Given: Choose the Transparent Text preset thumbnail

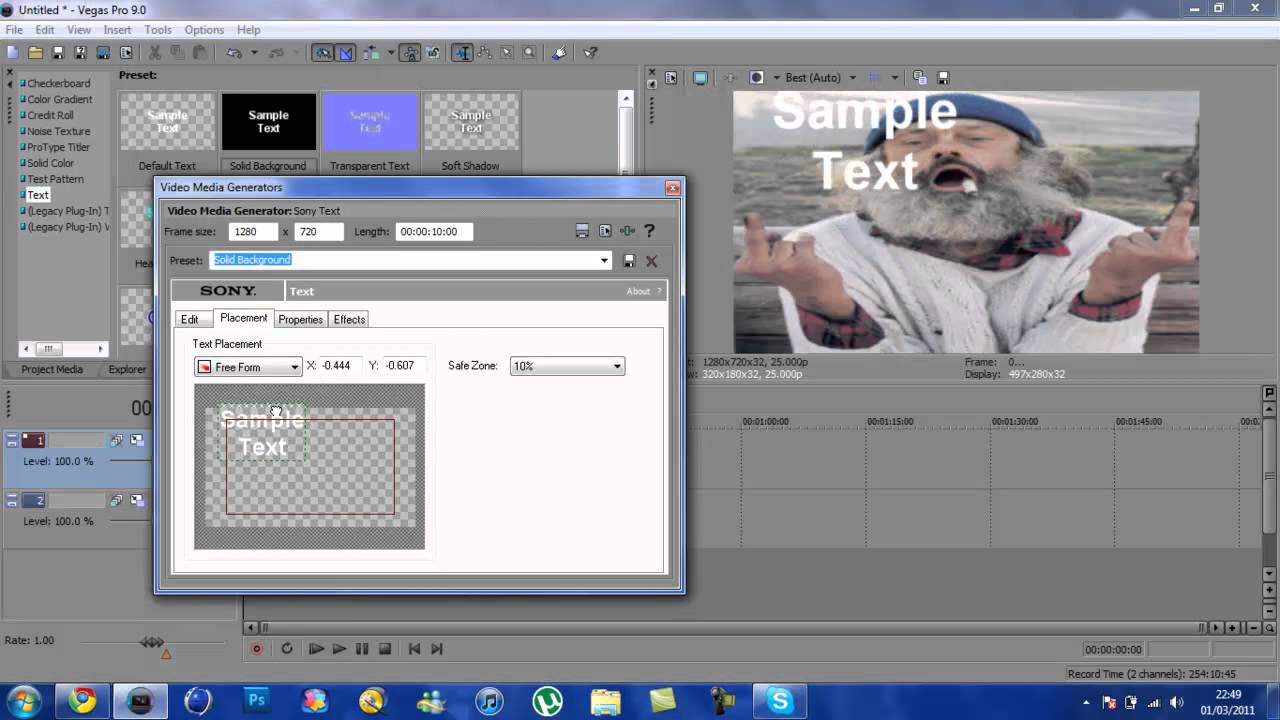Looking at the screenshot, I should pyautogui.click(x=370, y=123).
